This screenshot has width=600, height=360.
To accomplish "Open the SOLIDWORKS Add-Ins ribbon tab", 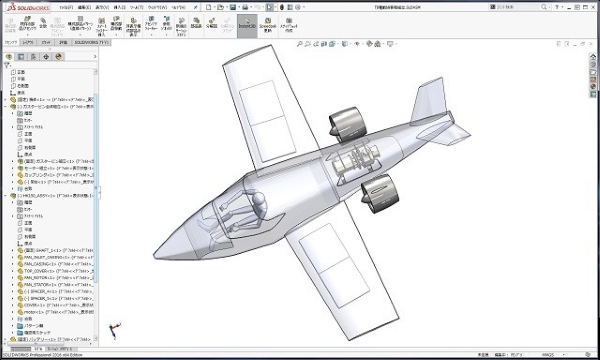I will 91,42.
